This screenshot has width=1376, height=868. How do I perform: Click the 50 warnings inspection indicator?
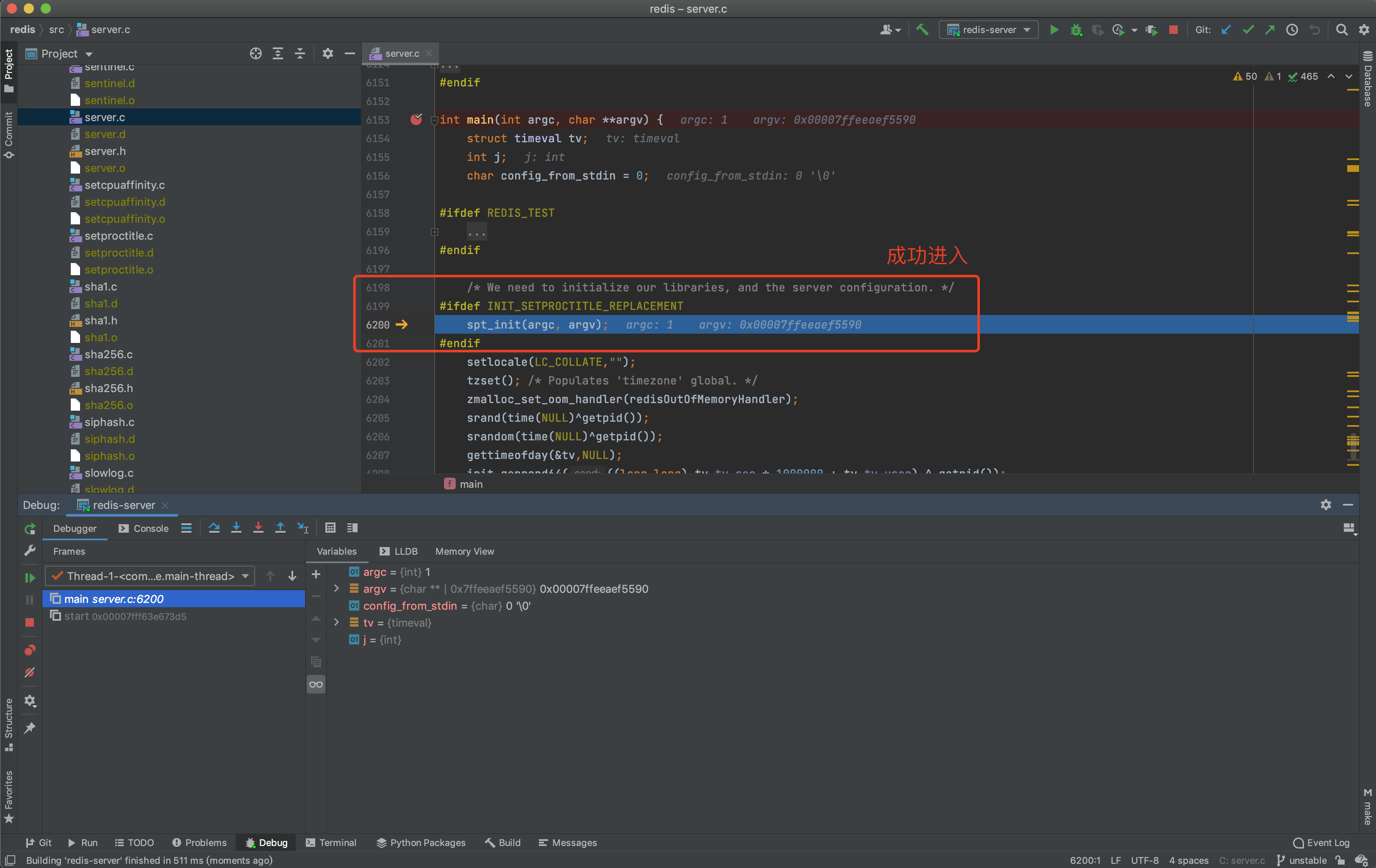[1245, 76]
